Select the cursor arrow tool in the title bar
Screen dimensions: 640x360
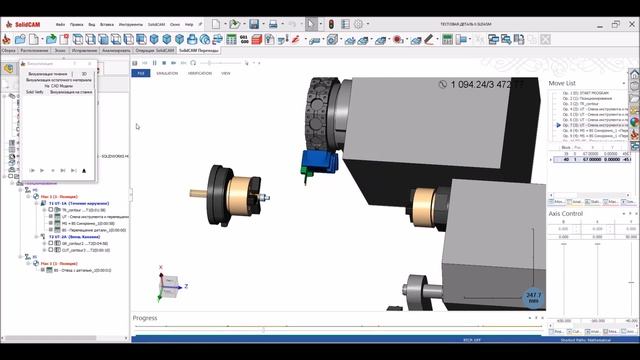pyautogui.click(x=311, y=24)
